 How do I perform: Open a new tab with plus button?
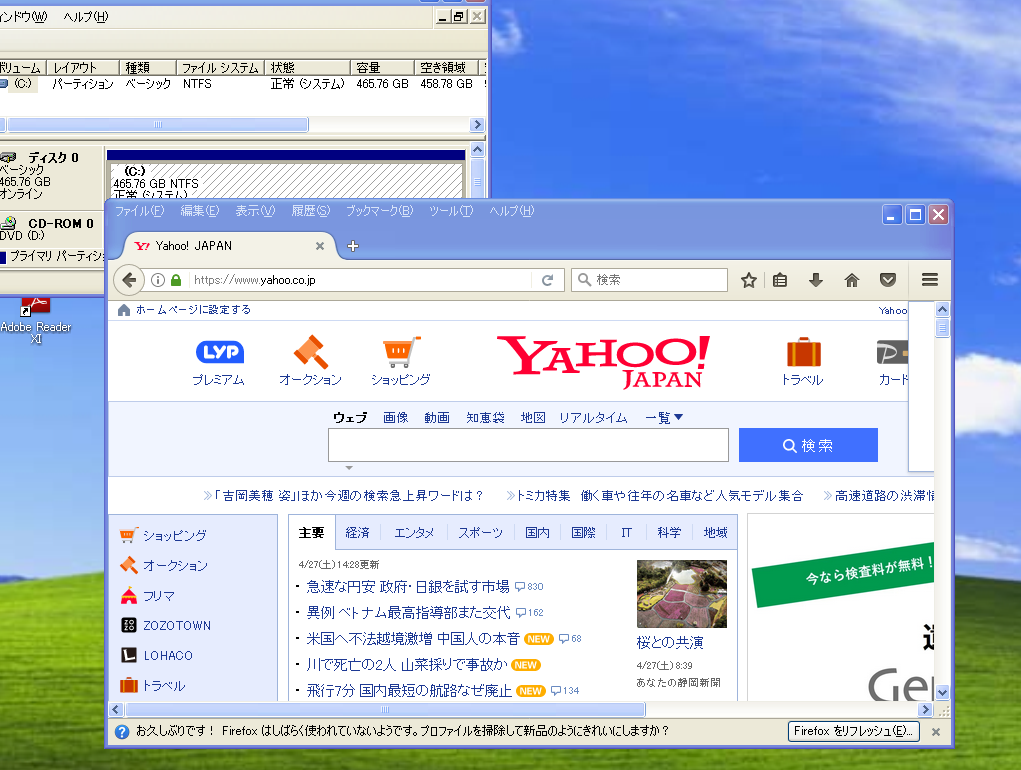(x=353, y=246)
